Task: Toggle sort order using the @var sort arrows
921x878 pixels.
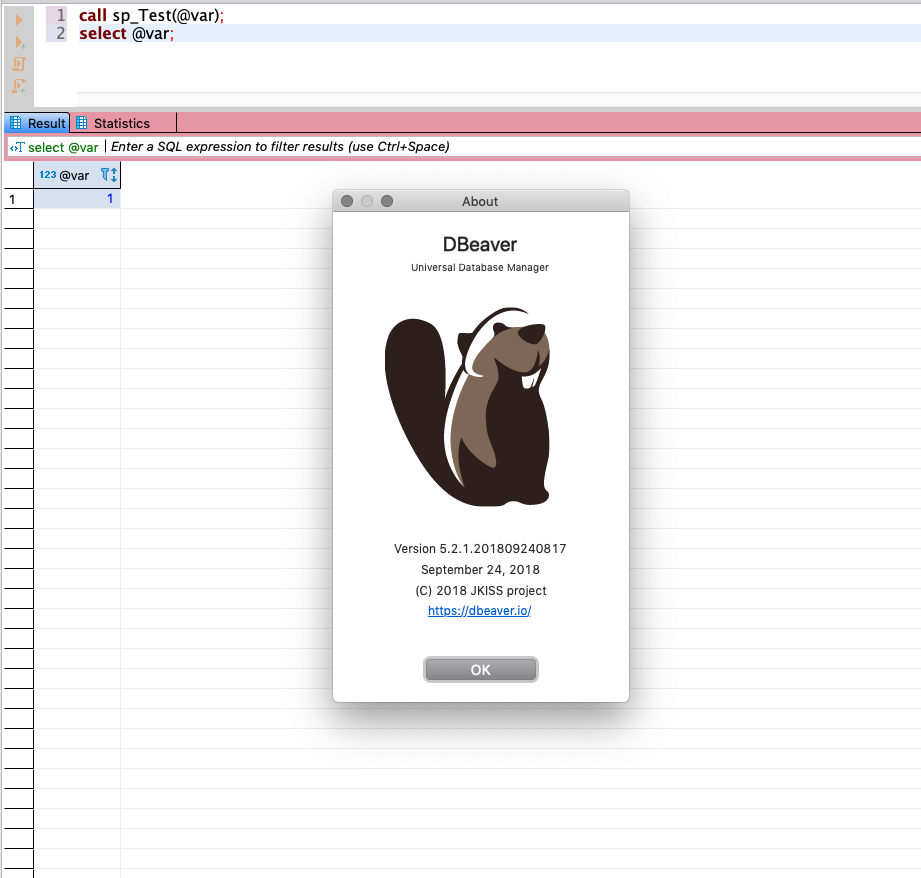Action: tap(113, 175)
